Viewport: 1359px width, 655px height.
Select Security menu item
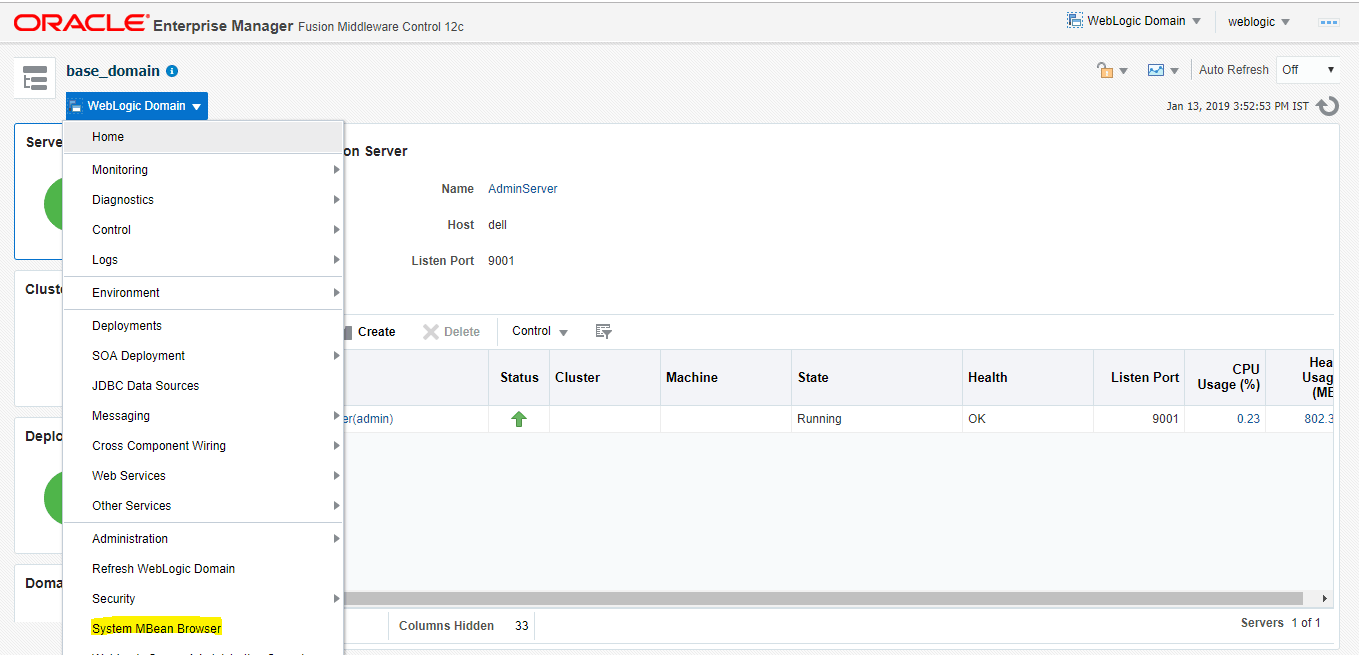203,599
